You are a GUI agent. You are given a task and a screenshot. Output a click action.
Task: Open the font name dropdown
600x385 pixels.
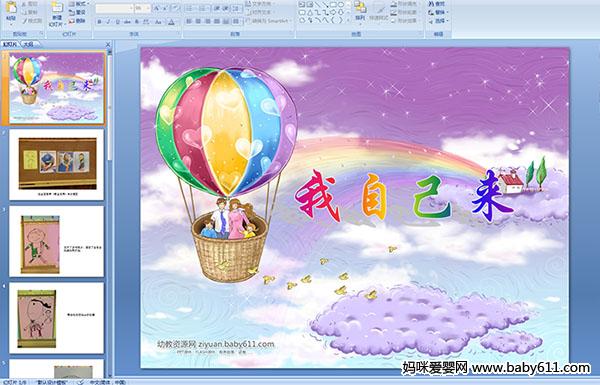114,8
